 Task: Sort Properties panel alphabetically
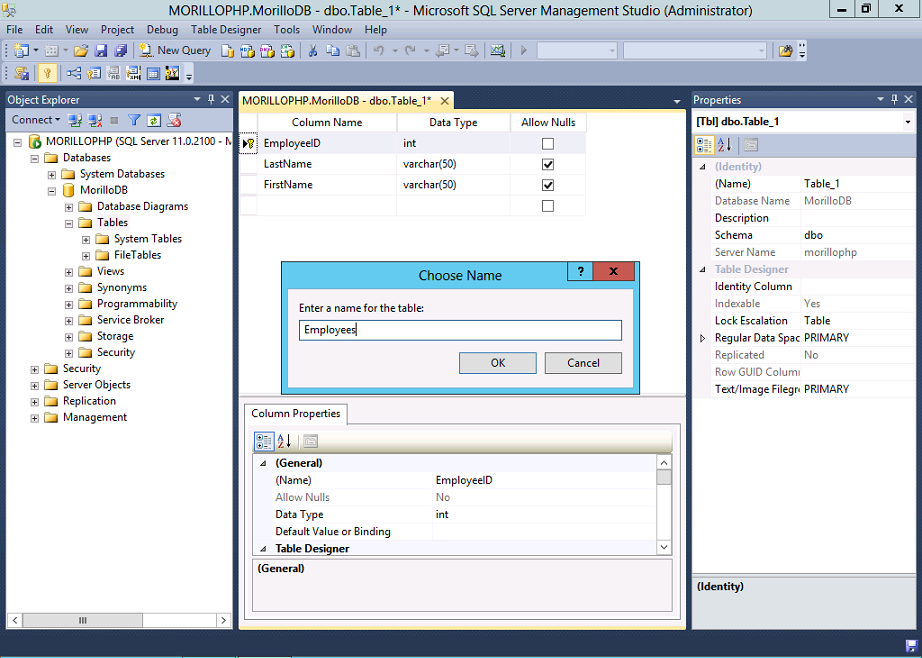[724, 145]
